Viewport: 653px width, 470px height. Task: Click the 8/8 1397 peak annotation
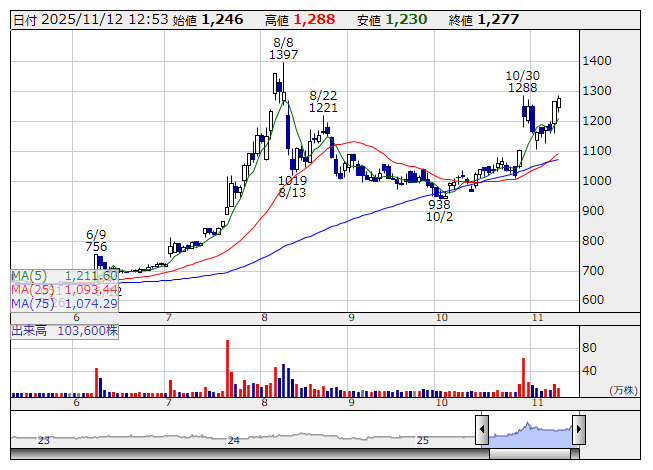tap(283, 48)
